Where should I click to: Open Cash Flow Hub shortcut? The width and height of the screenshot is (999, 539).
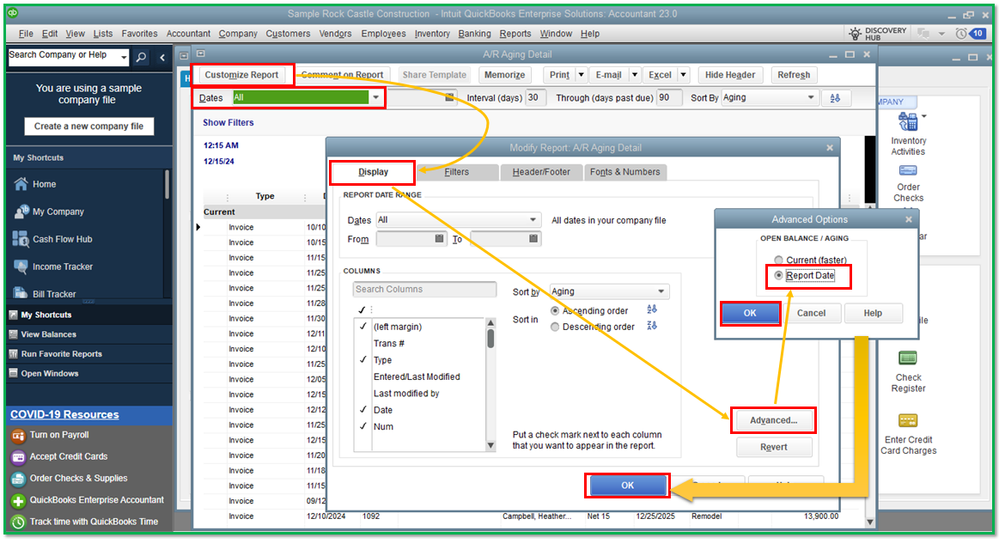(62, 239)
